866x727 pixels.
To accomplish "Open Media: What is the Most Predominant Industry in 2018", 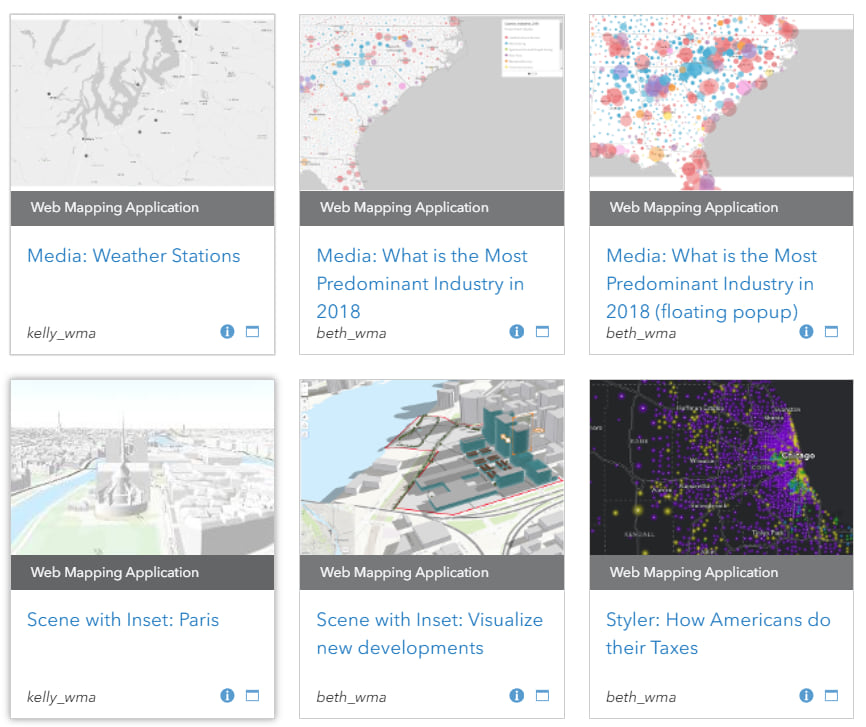I will [x=422, y=283].
